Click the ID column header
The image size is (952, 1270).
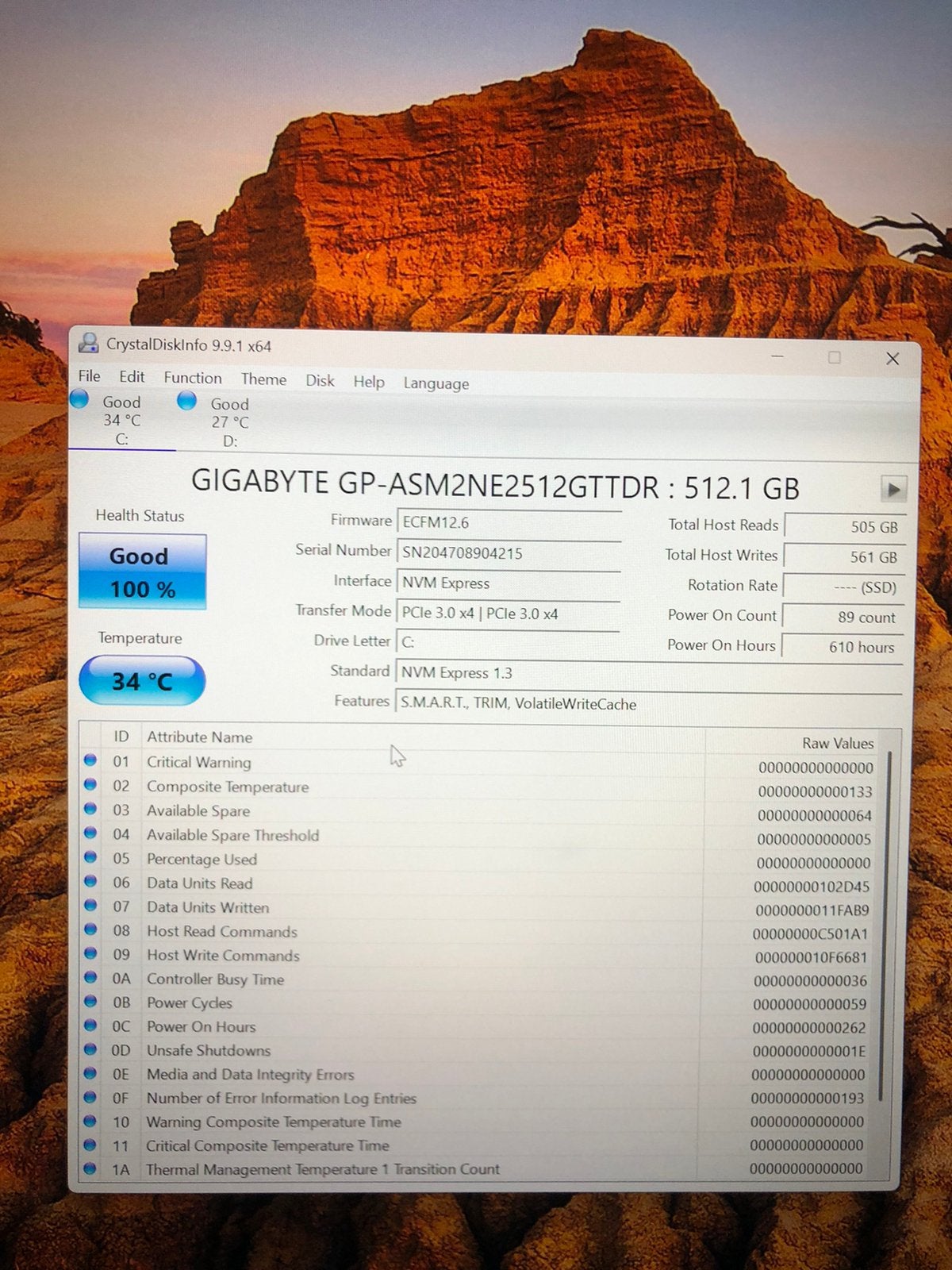(x=121, y=737)
